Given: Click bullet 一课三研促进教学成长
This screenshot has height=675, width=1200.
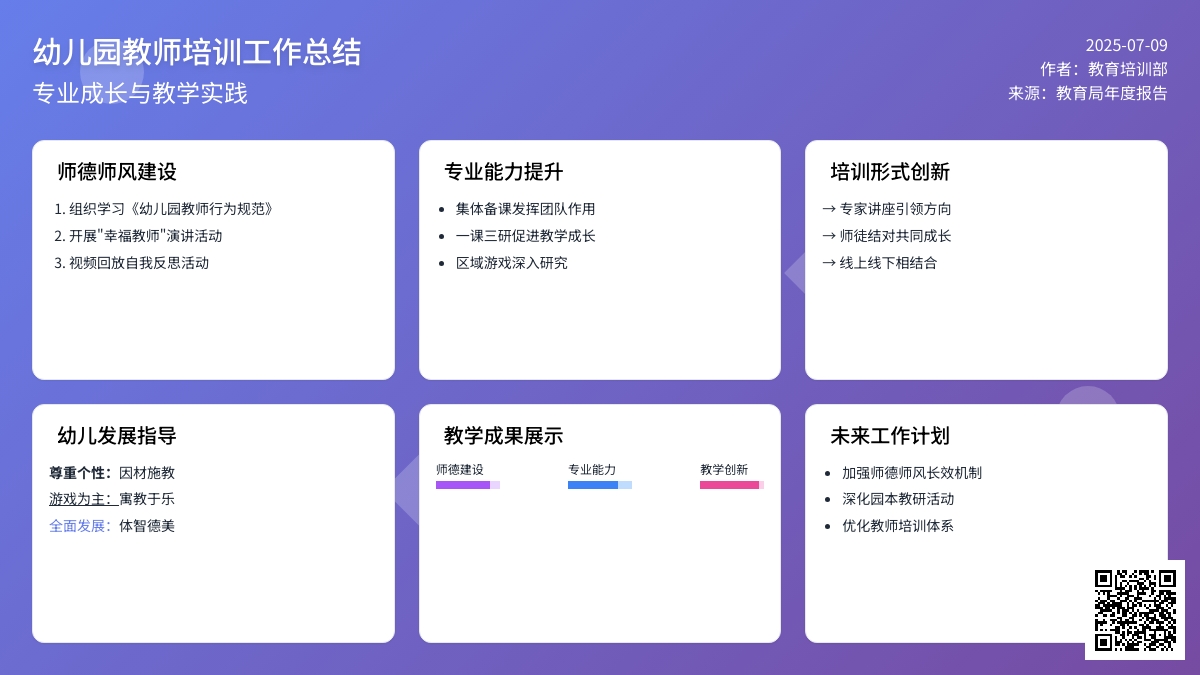Looking at the screenshot, I should pyautogui.click(x=526, y=236).
